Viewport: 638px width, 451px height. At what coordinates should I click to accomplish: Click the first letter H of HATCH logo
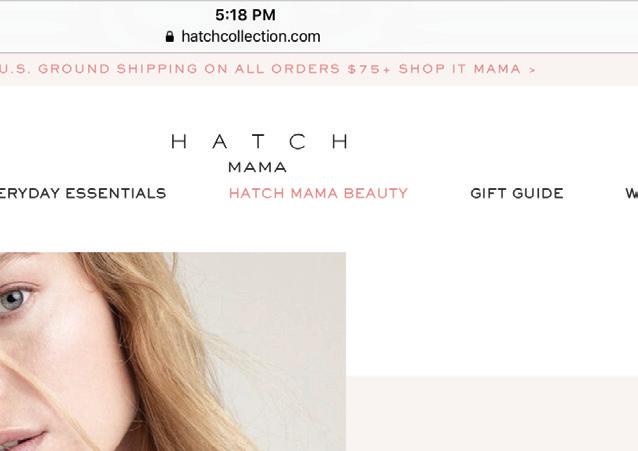[179, 142]
